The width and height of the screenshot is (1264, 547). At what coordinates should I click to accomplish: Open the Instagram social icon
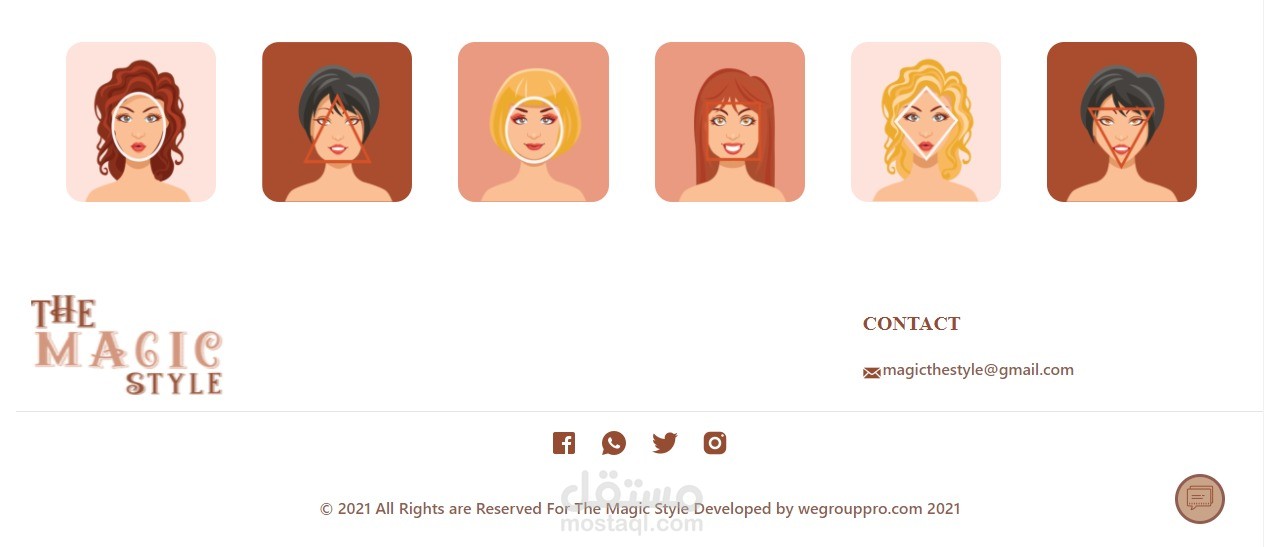point(715,443)
